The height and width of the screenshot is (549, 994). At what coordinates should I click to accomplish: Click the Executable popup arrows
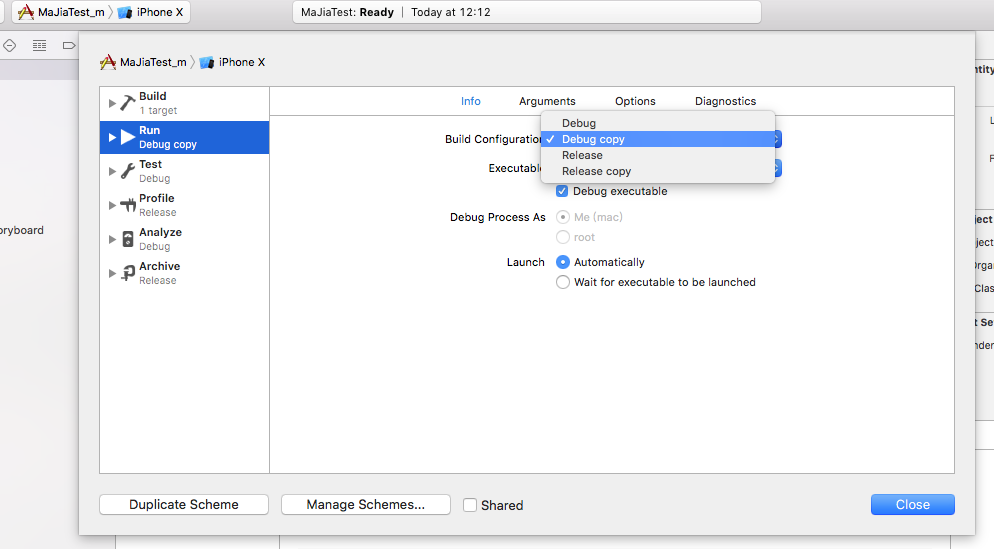tap(777, 168)
